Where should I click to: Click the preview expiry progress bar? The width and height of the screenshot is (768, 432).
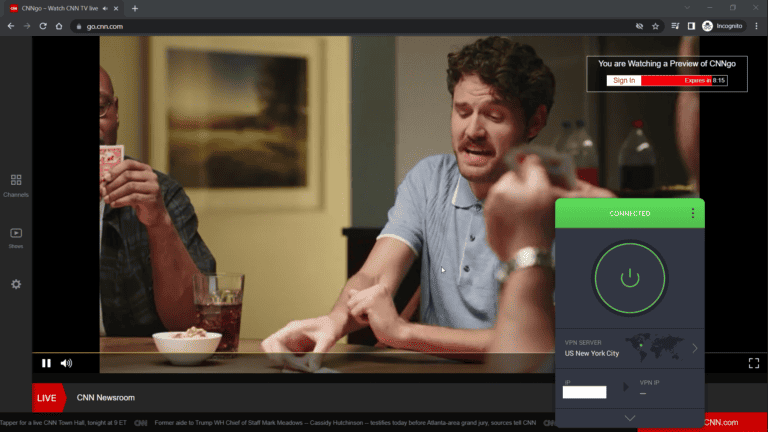point(684,80)
